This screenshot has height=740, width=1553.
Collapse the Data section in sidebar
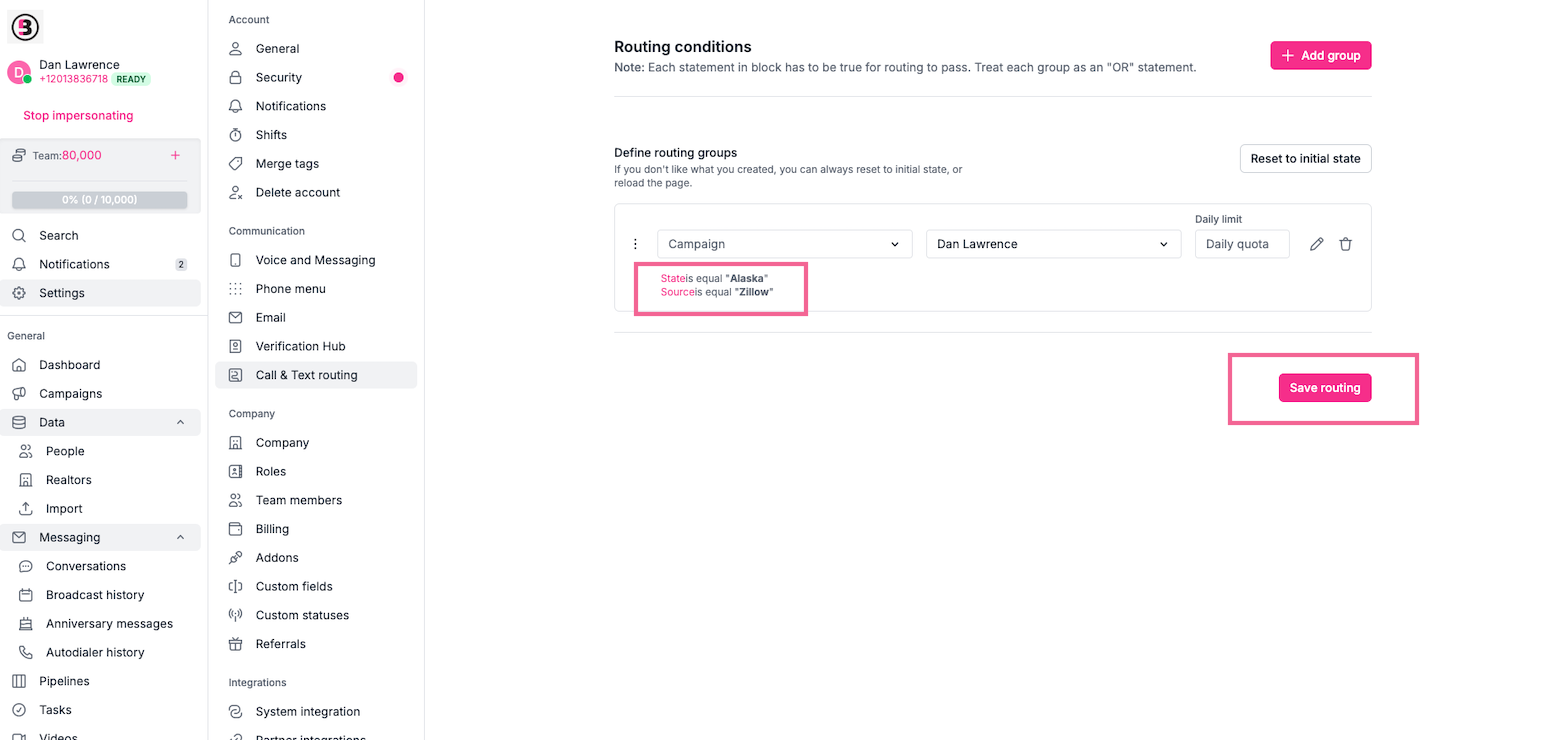[x=181, y=421]
